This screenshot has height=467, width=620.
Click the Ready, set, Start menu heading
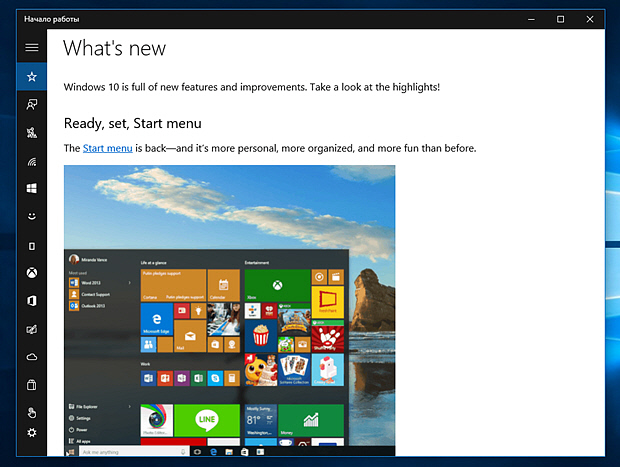(x=132, y=123)
